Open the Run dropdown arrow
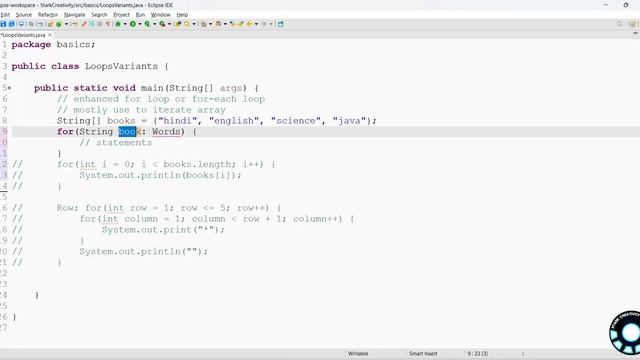640x360 pixels. (140, 24)
